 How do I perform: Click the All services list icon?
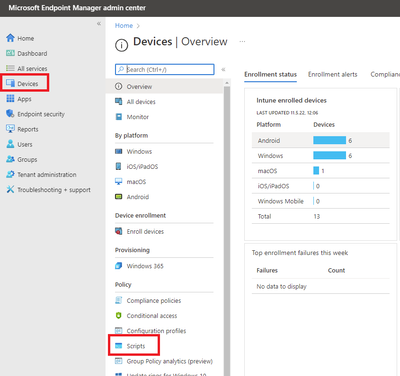click(x=10, y=68)
